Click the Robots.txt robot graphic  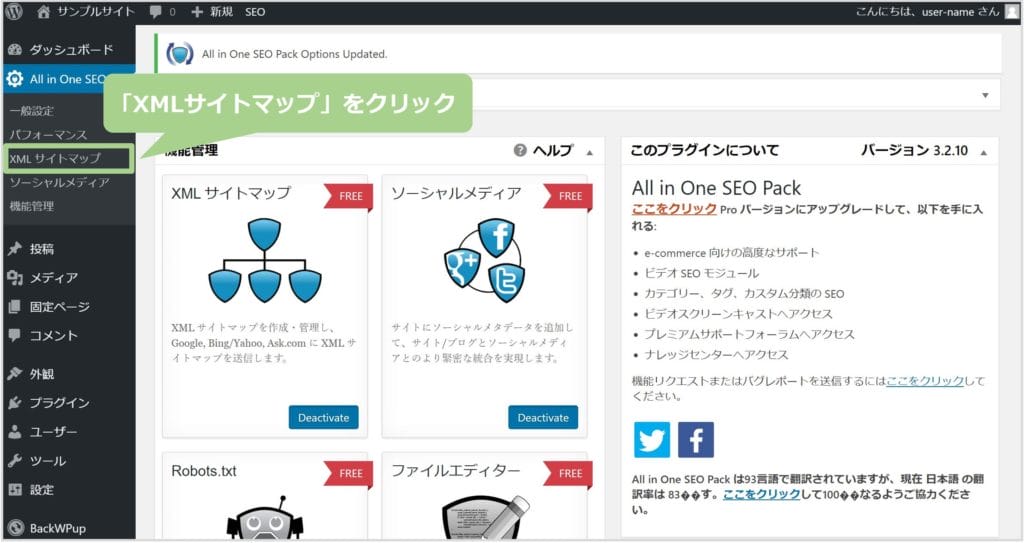coord(264,518)
